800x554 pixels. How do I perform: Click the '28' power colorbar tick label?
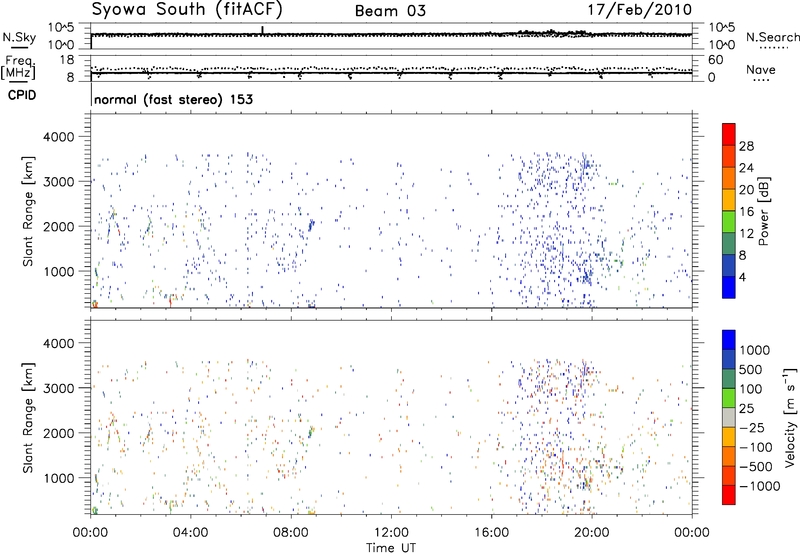746,146
